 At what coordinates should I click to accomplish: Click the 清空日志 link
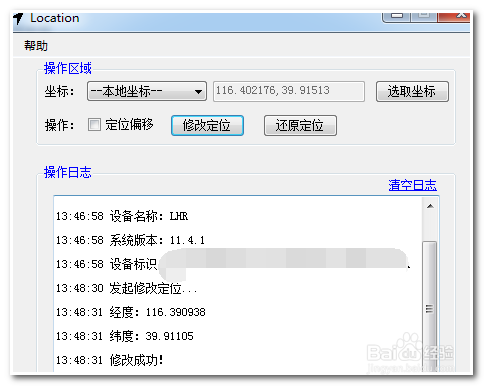click(x=412, y=185)
